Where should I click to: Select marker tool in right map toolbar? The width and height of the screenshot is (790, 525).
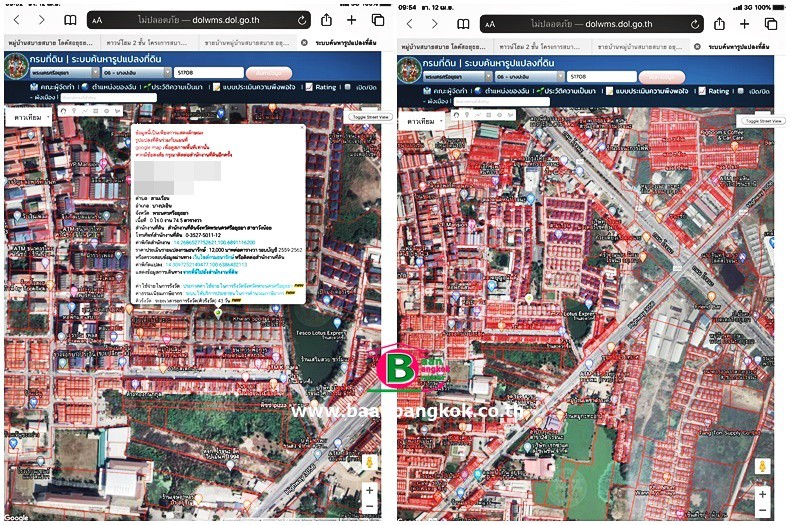[467, 115]
